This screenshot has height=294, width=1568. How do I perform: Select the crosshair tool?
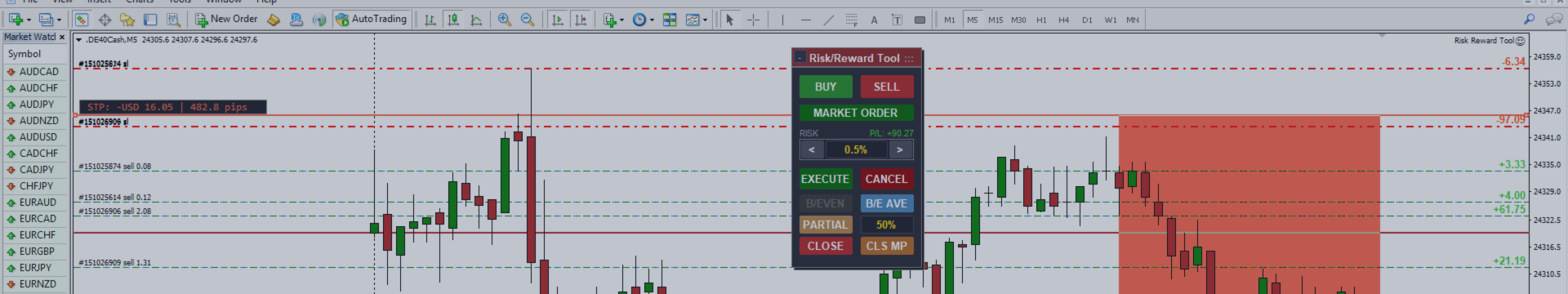tap(753, 20)
